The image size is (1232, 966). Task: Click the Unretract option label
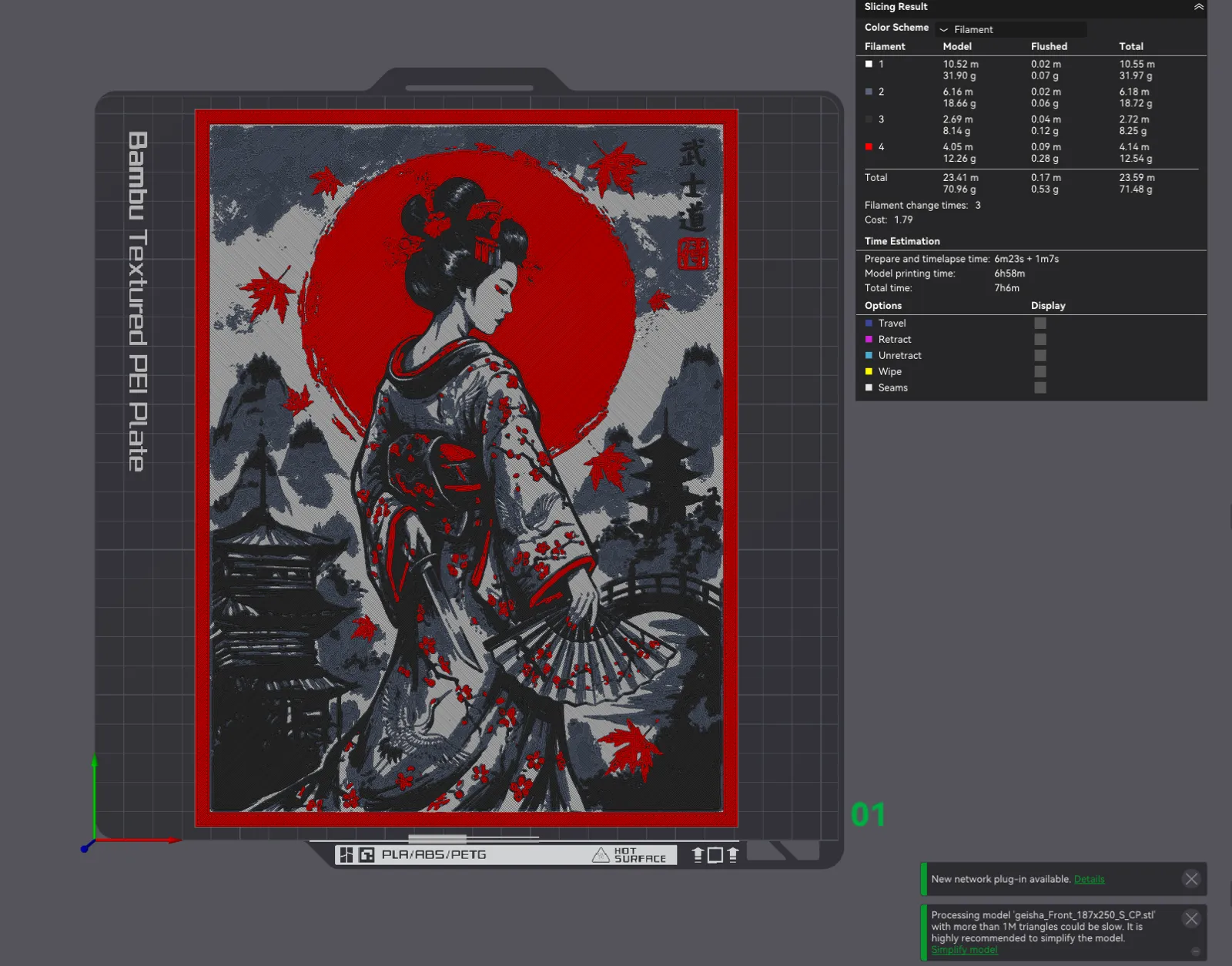tap(899, 356)
